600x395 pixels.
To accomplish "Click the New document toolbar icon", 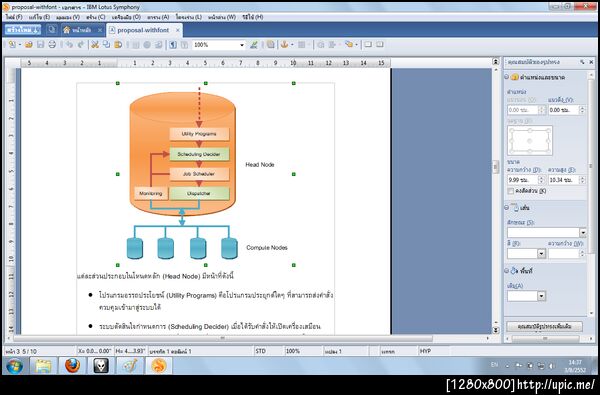I will pyautogui.click(x=12, y=45).
